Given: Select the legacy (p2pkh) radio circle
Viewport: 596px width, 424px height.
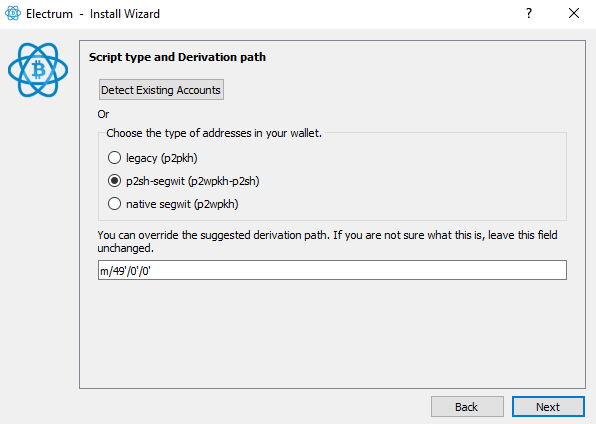Looking at the screenshot, I should point(114,158).
